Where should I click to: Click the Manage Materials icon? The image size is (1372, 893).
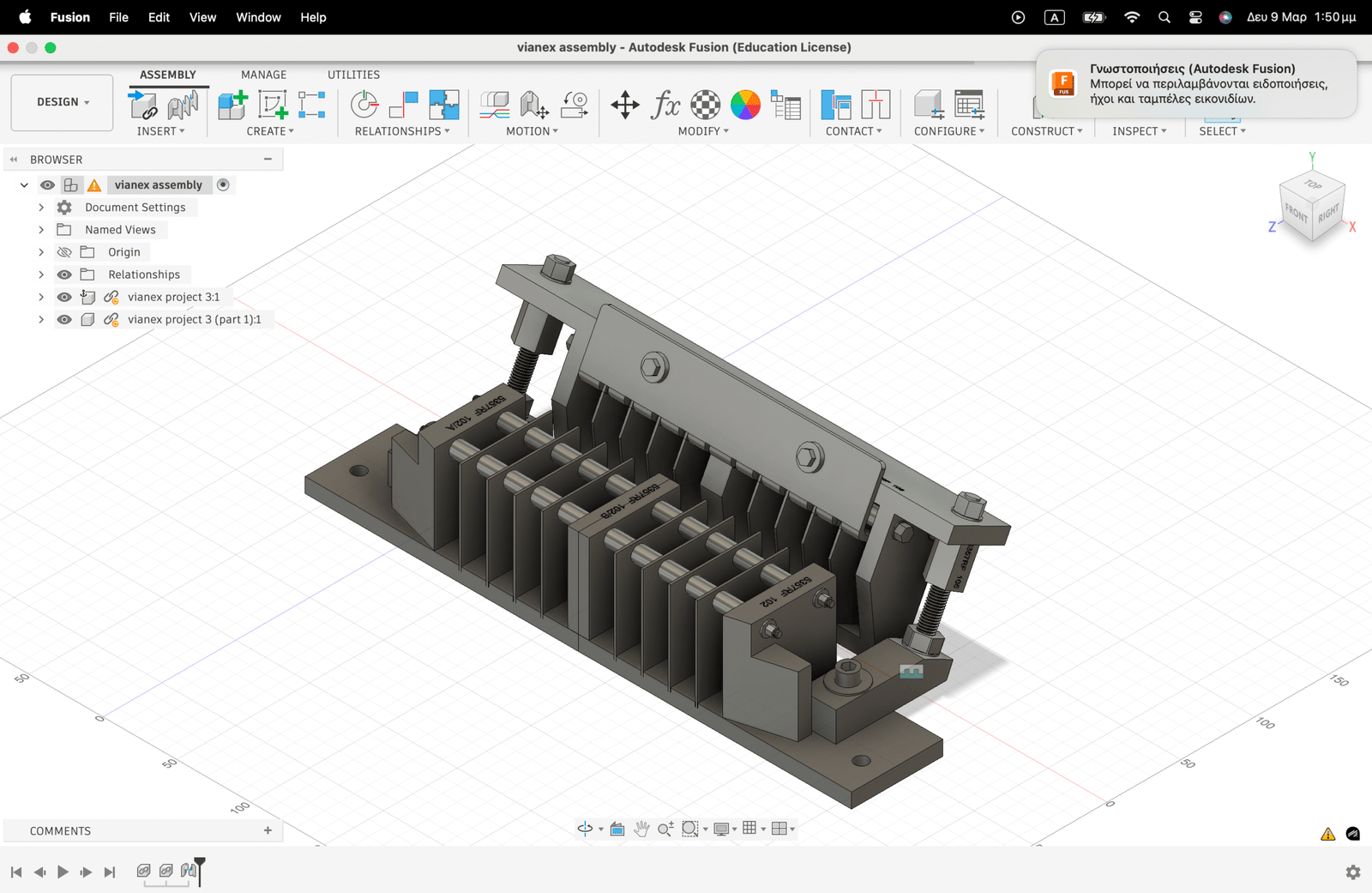click(785, 106)
